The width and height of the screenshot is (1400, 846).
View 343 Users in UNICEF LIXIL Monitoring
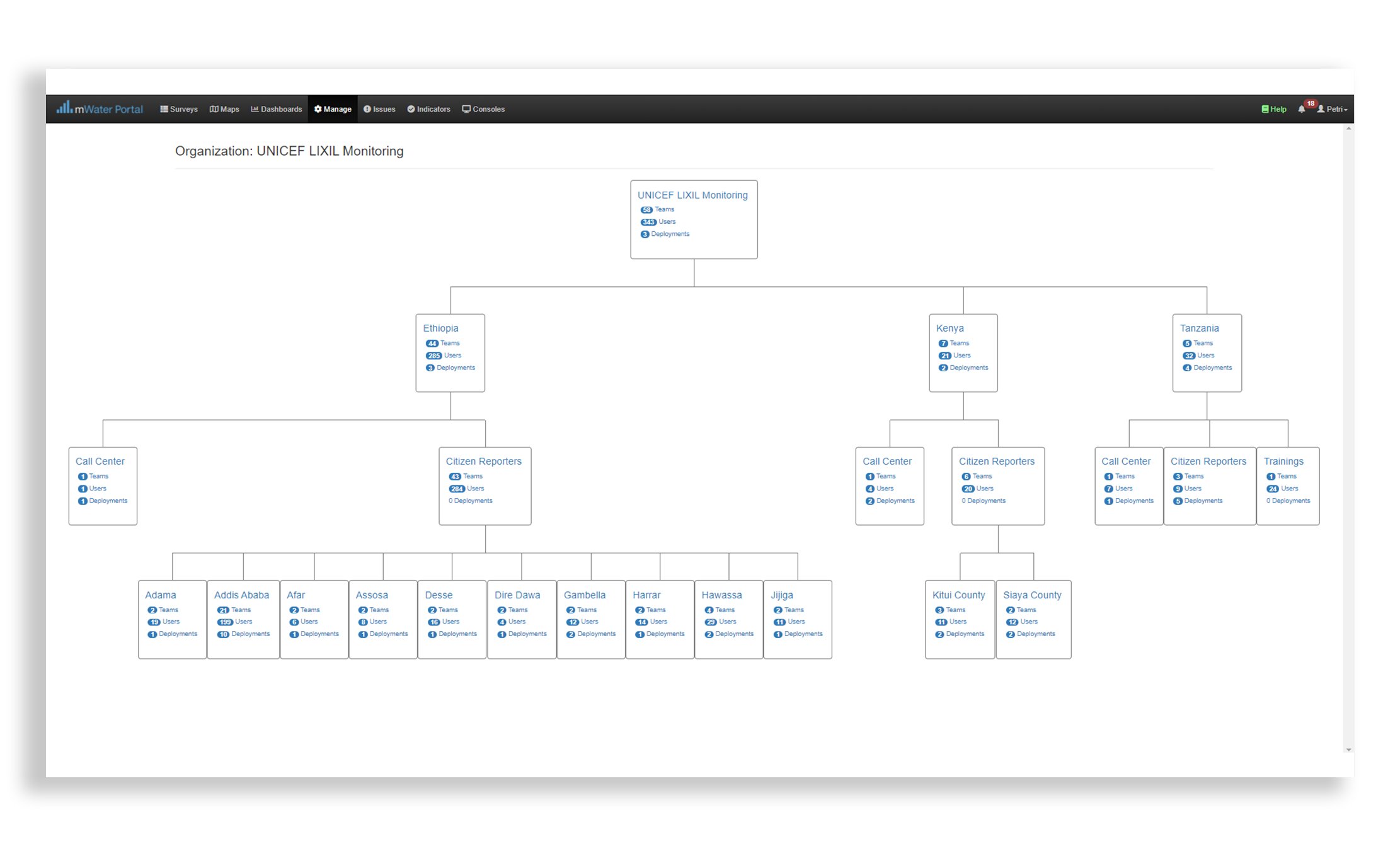click(658, 221)
